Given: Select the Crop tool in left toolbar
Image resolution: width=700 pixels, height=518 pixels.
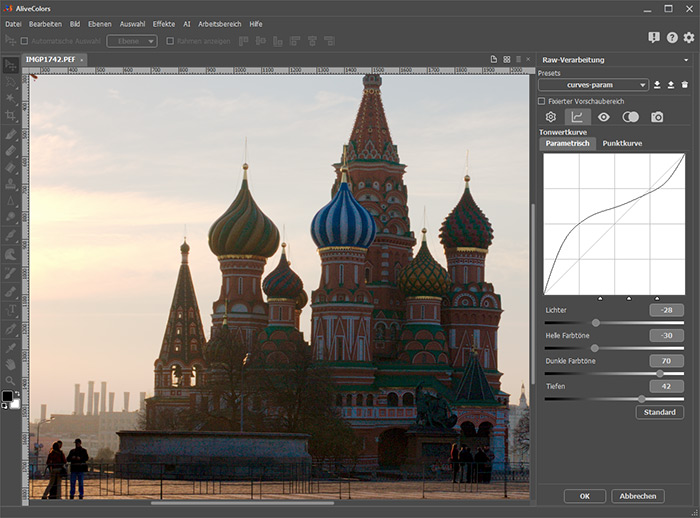Looking at the screenshot, I should [x=10, y=116].
